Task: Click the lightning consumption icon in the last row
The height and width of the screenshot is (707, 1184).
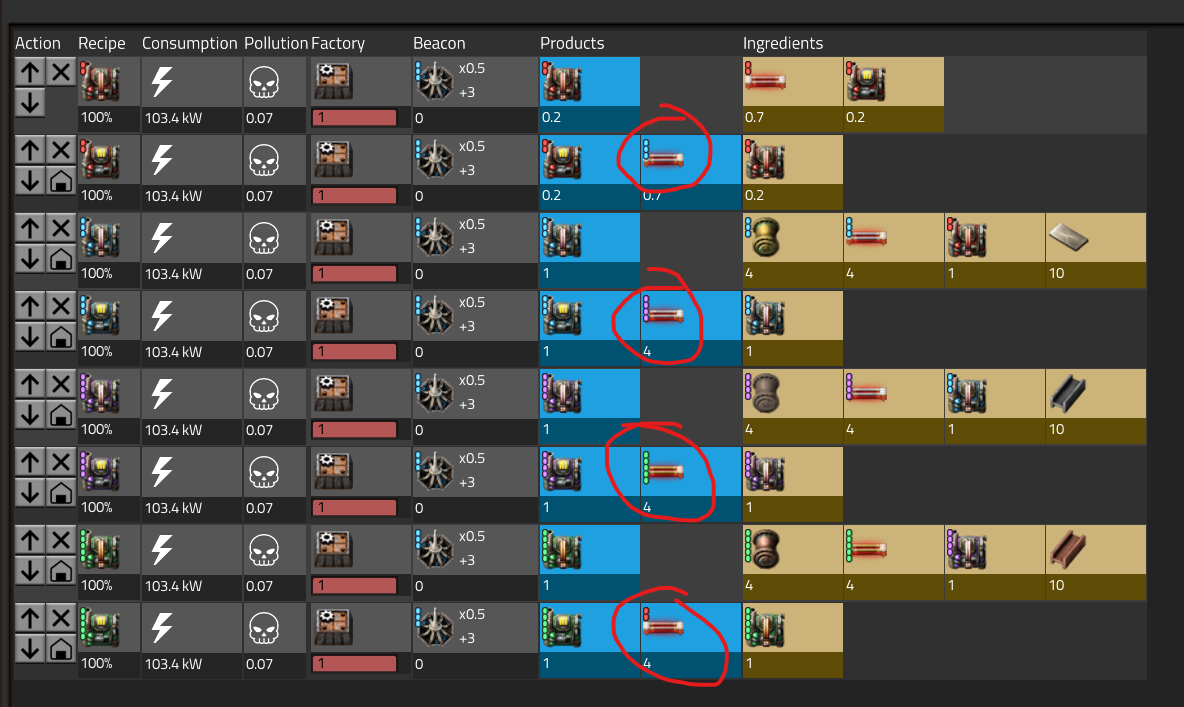Action: (x=162, y=628)
